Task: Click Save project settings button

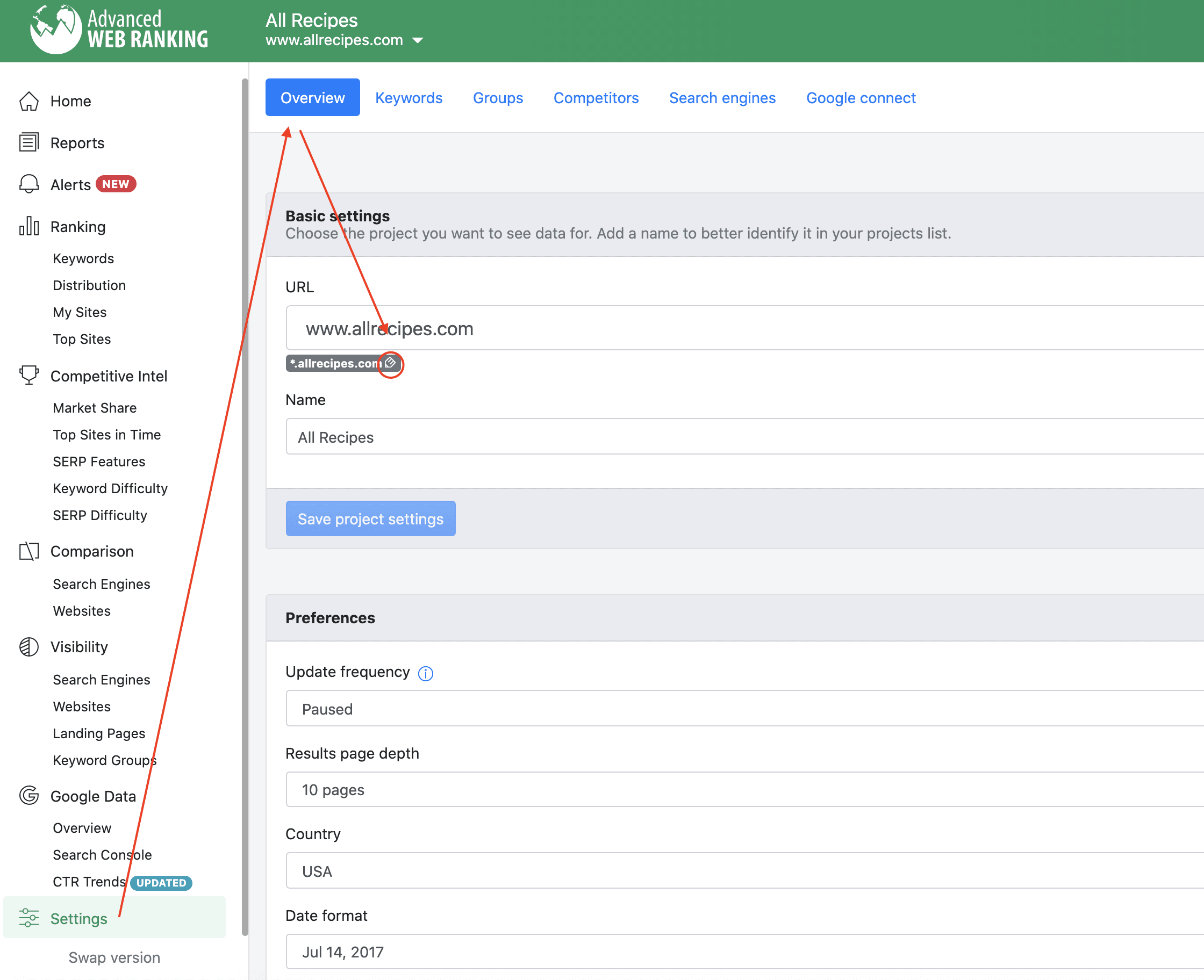Action: tap(370, 518)
